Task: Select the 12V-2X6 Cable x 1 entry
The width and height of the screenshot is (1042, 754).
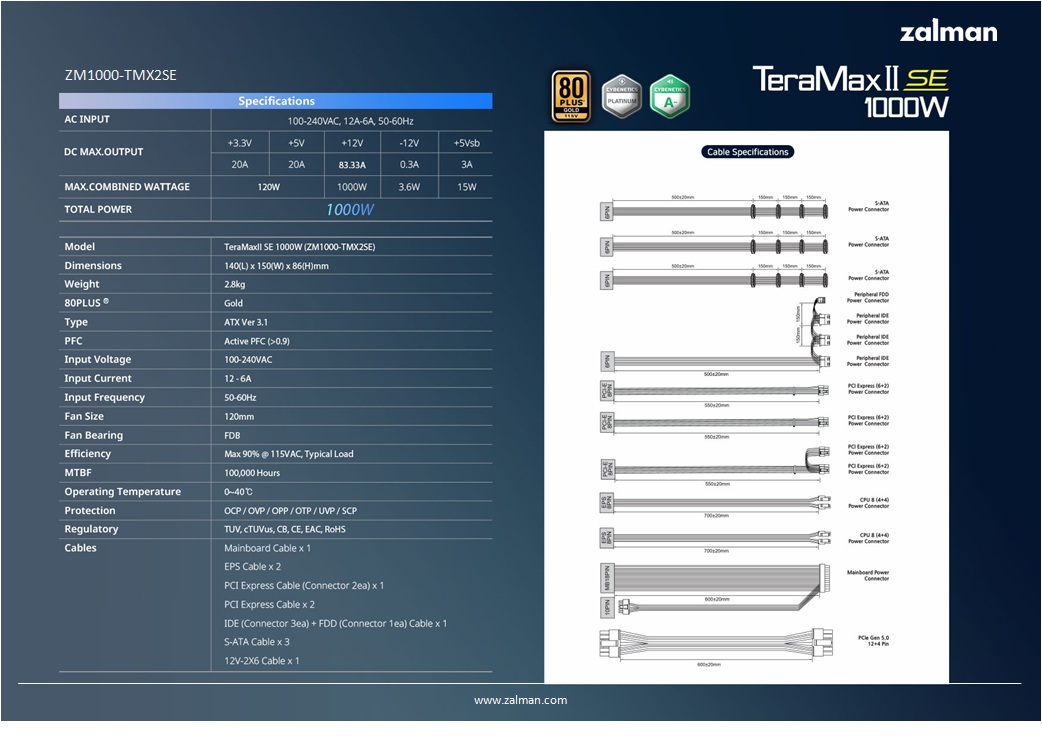Action: (x=261, y=661)
